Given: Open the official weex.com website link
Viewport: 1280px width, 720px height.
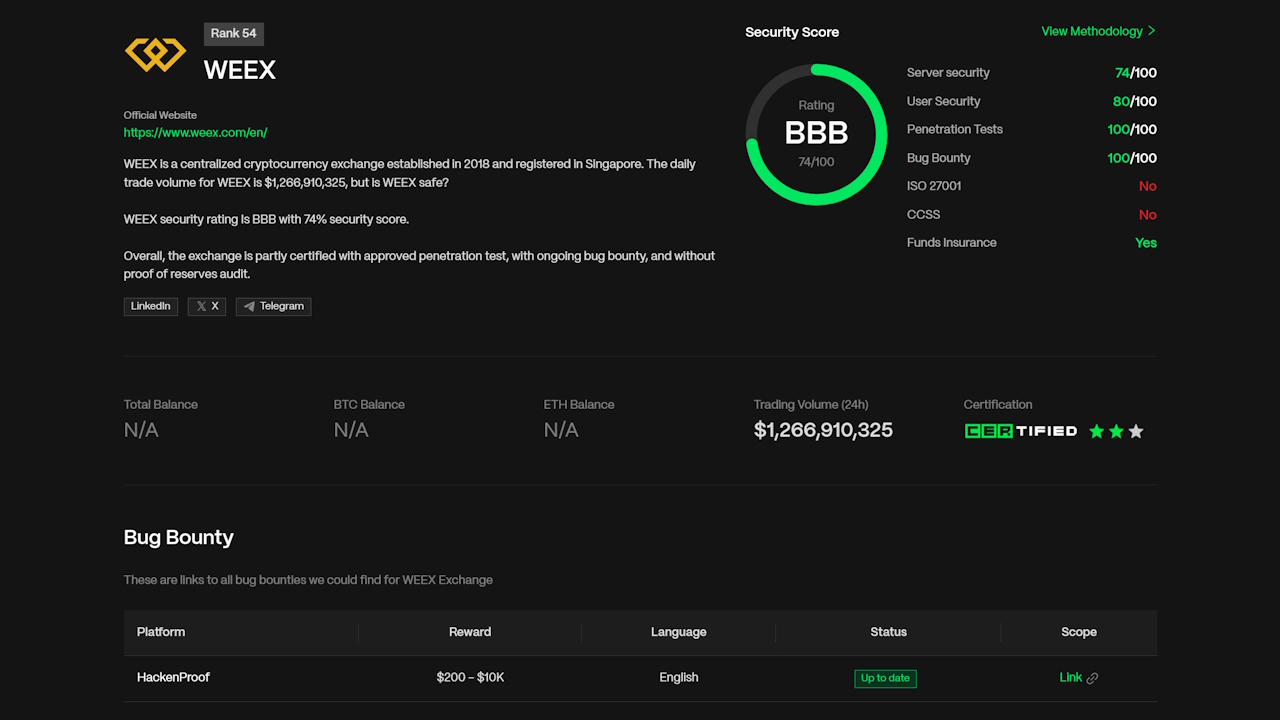Looking at the screenshot, I should 195,132.
